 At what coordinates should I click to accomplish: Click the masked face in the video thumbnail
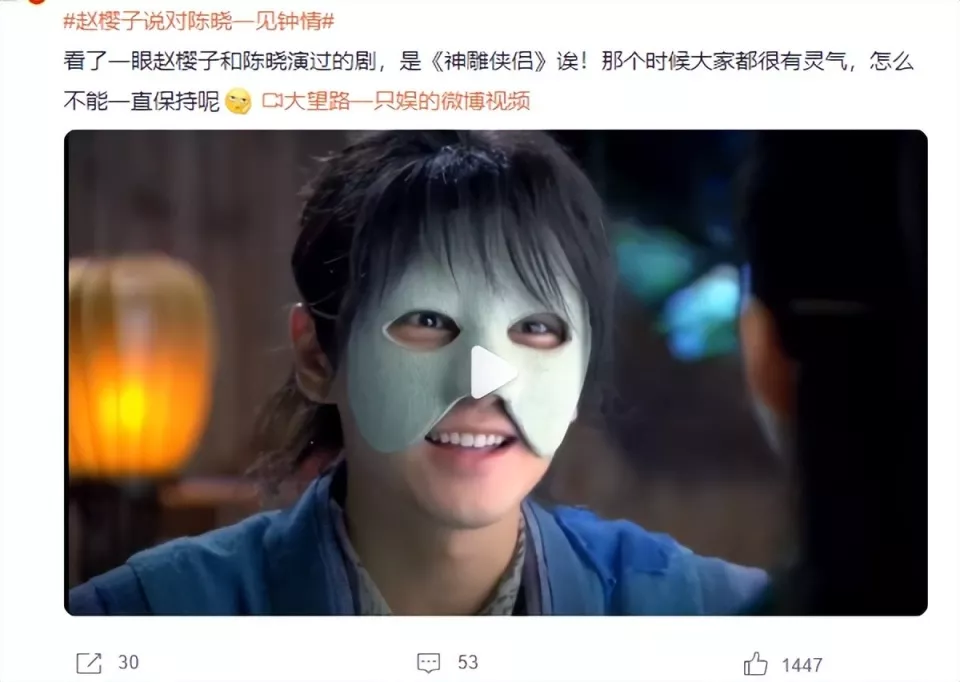point(468,367)
